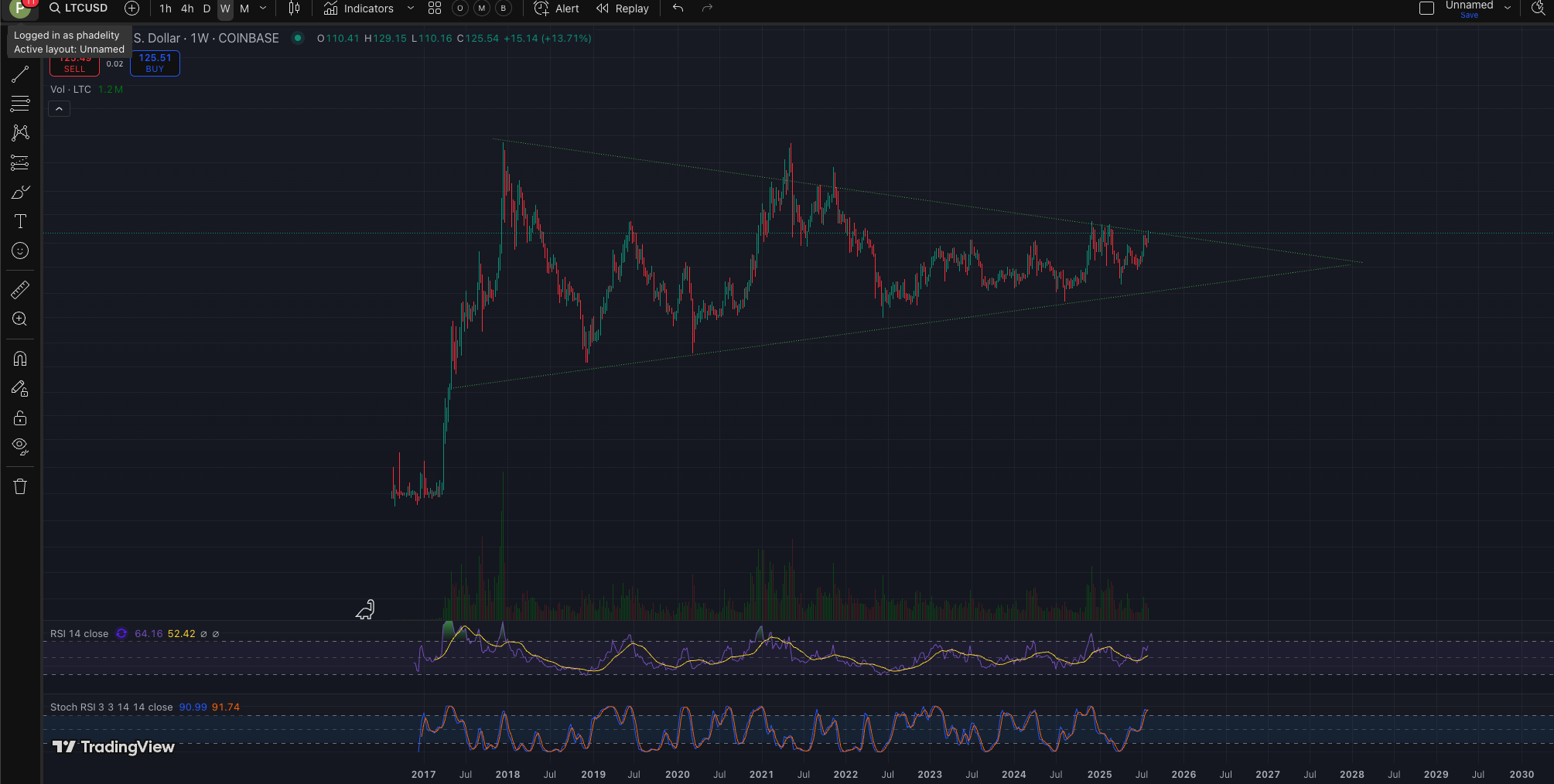Select the Stoch RSI 3 3 14 14 label
The image size is (1554, 784).
tap(111, 707)
